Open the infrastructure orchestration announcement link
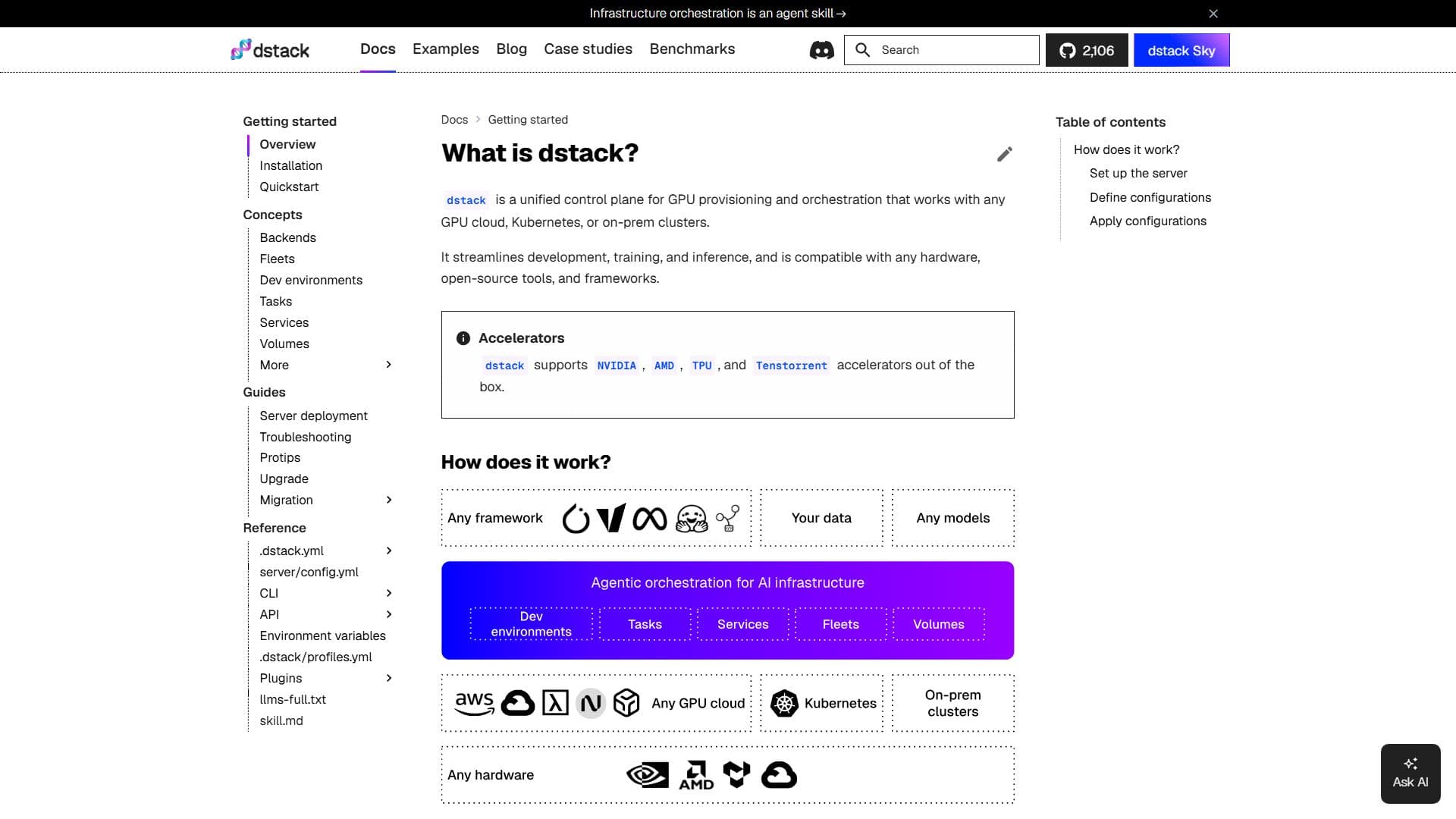 pyautogui.click(x=717, y=14)
